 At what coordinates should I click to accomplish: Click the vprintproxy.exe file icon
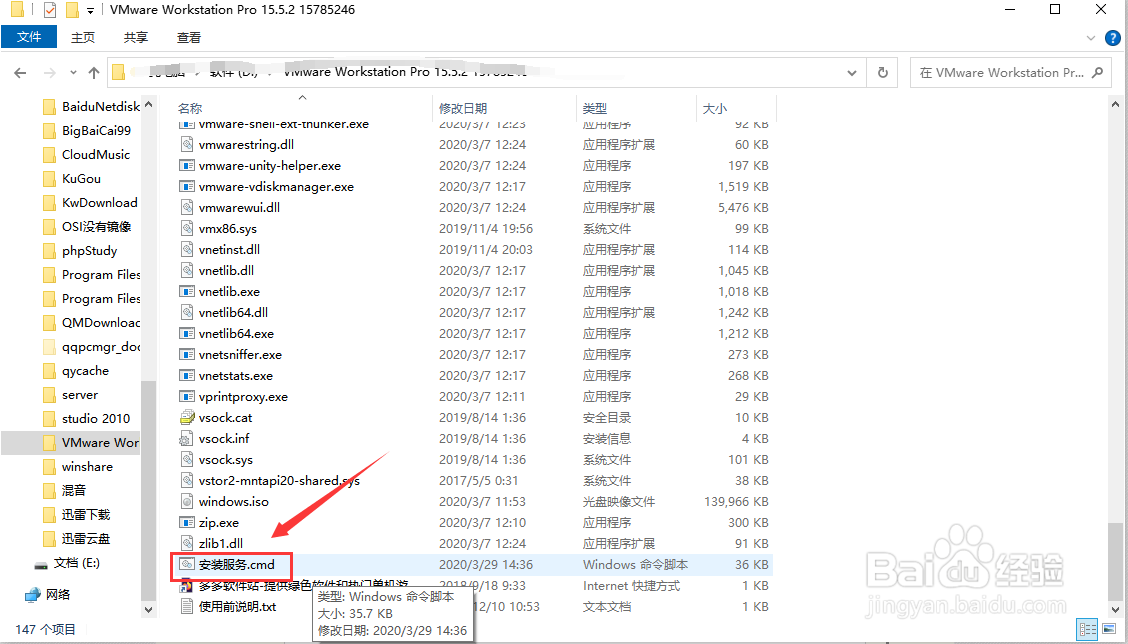(x=187, y=396)
